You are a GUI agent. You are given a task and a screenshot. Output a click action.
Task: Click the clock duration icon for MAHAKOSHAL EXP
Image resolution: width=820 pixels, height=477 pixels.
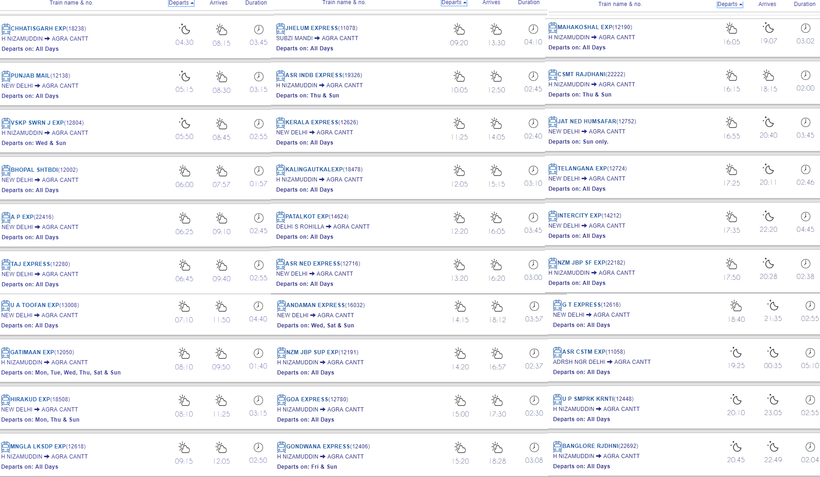point(805,28)
